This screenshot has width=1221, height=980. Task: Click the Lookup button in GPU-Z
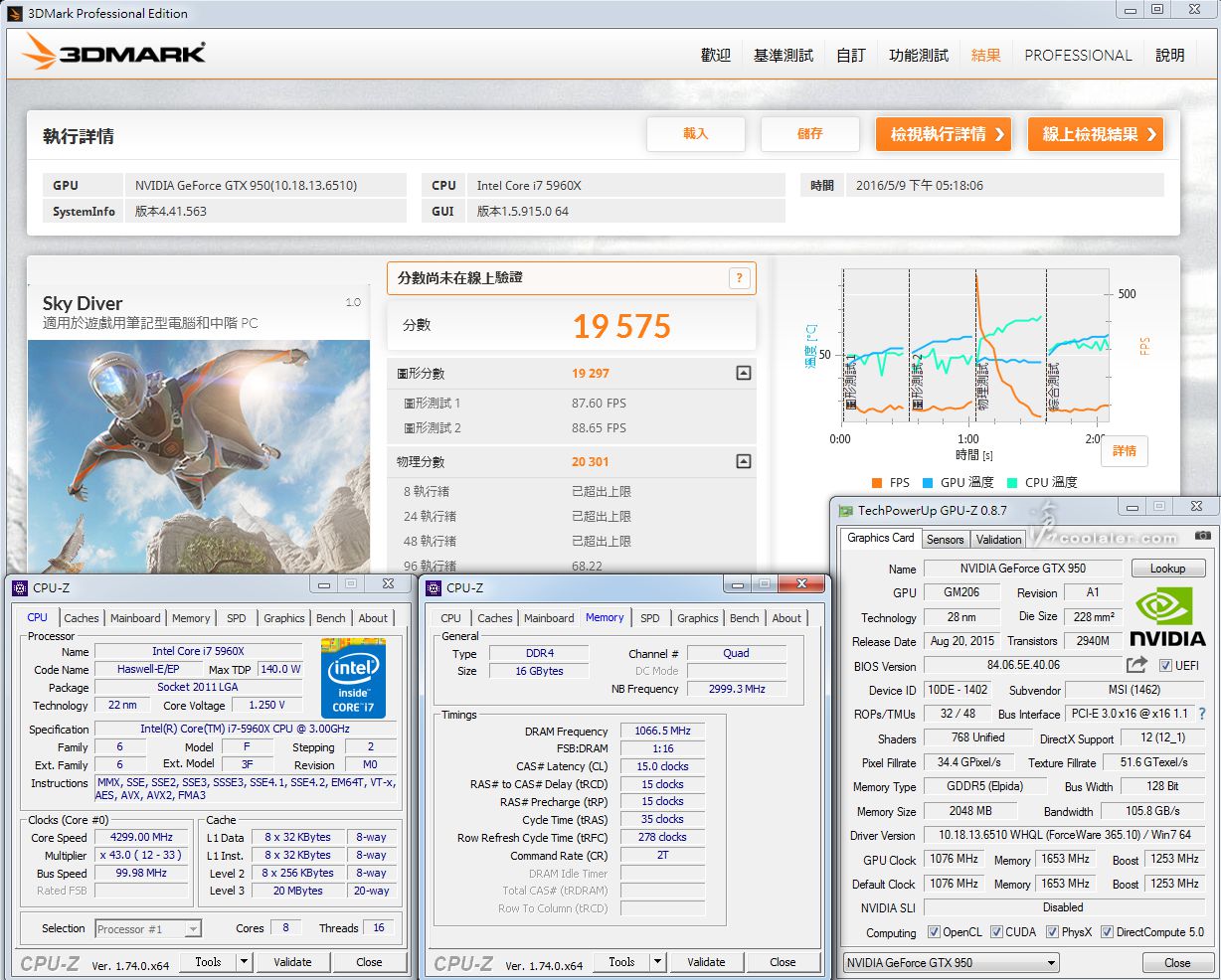pyautogui.click(x=1168, y=569)
